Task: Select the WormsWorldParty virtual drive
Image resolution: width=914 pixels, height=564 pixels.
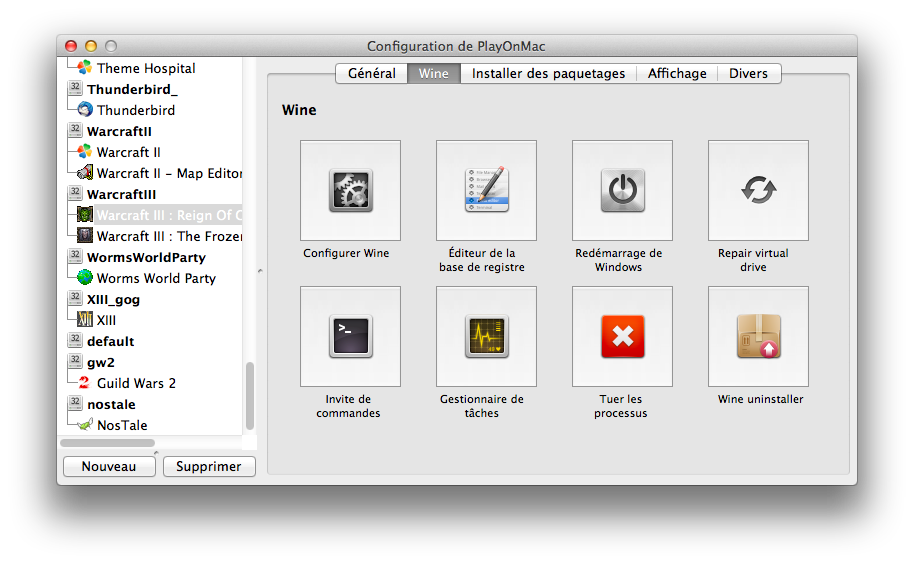Action: click(146, 257)
